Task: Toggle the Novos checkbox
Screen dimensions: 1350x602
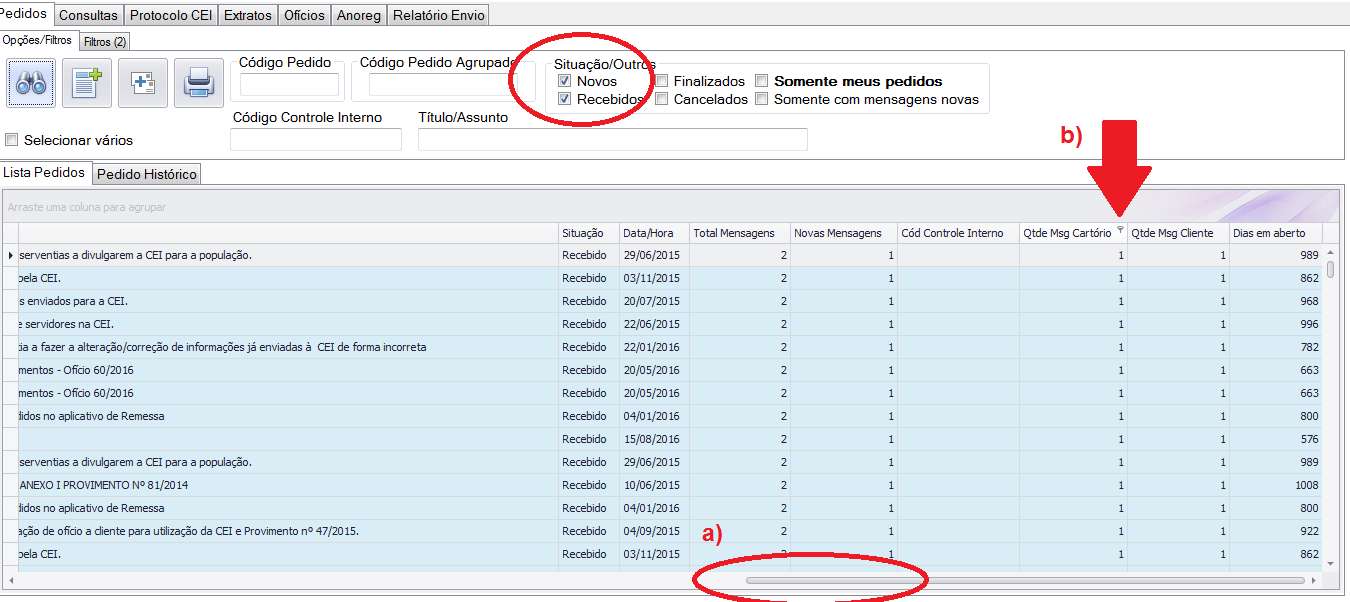Action: (565, 81)
